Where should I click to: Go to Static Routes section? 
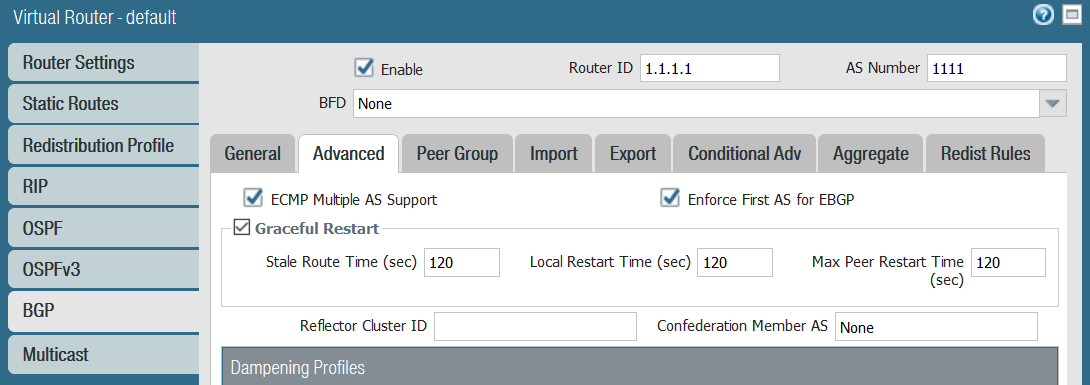pos(104,104)
